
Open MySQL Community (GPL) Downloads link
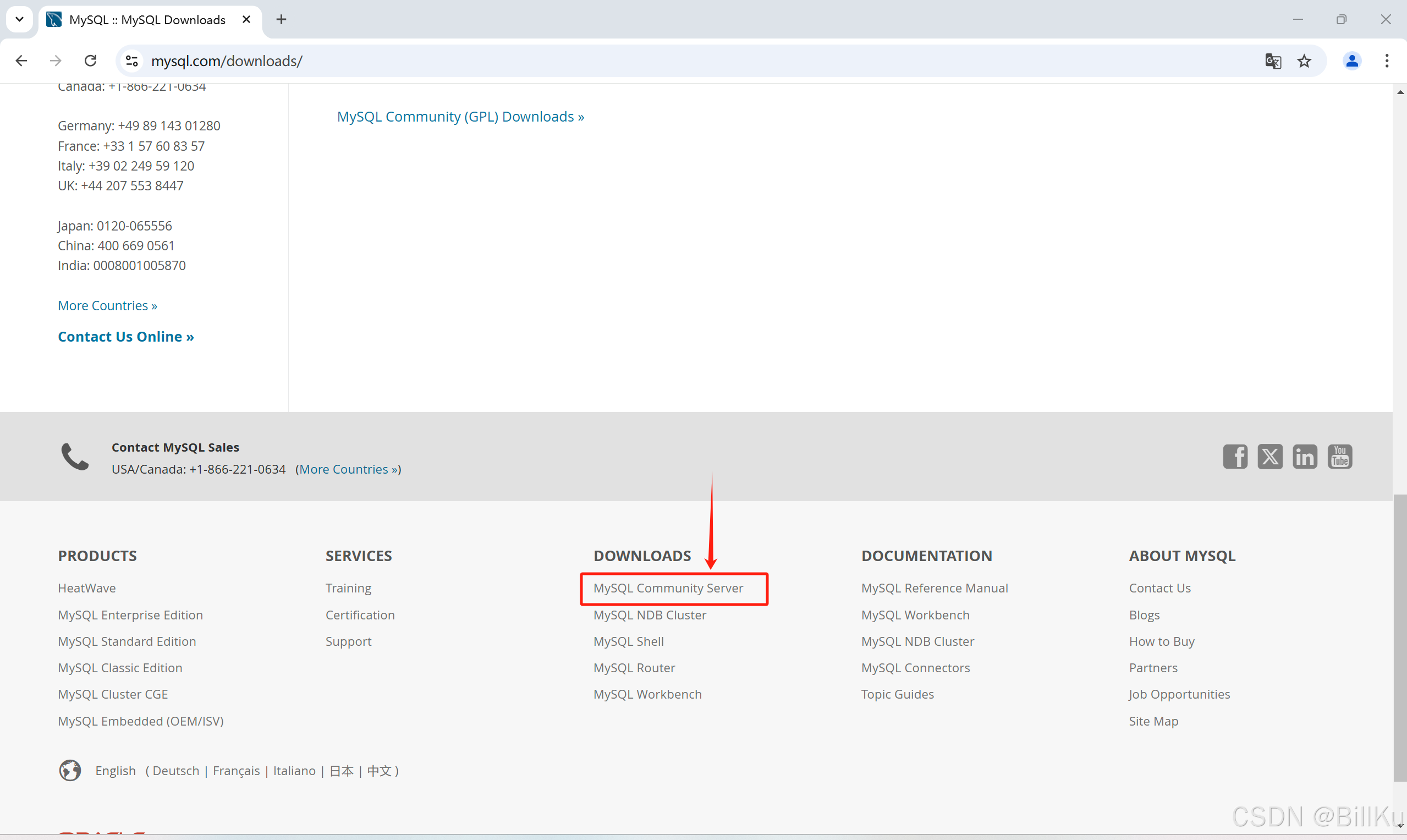[460, 117]
